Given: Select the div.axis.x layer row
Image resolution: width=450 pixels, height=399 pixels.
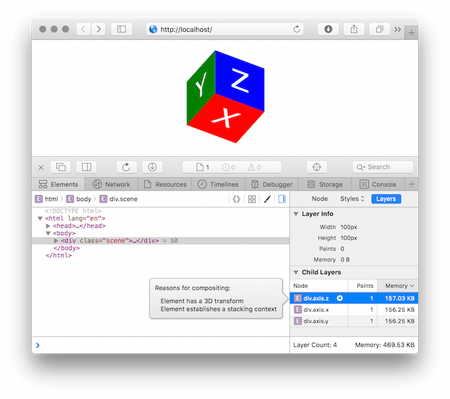Looking at the screenshot, I should (x=354, y=310).
